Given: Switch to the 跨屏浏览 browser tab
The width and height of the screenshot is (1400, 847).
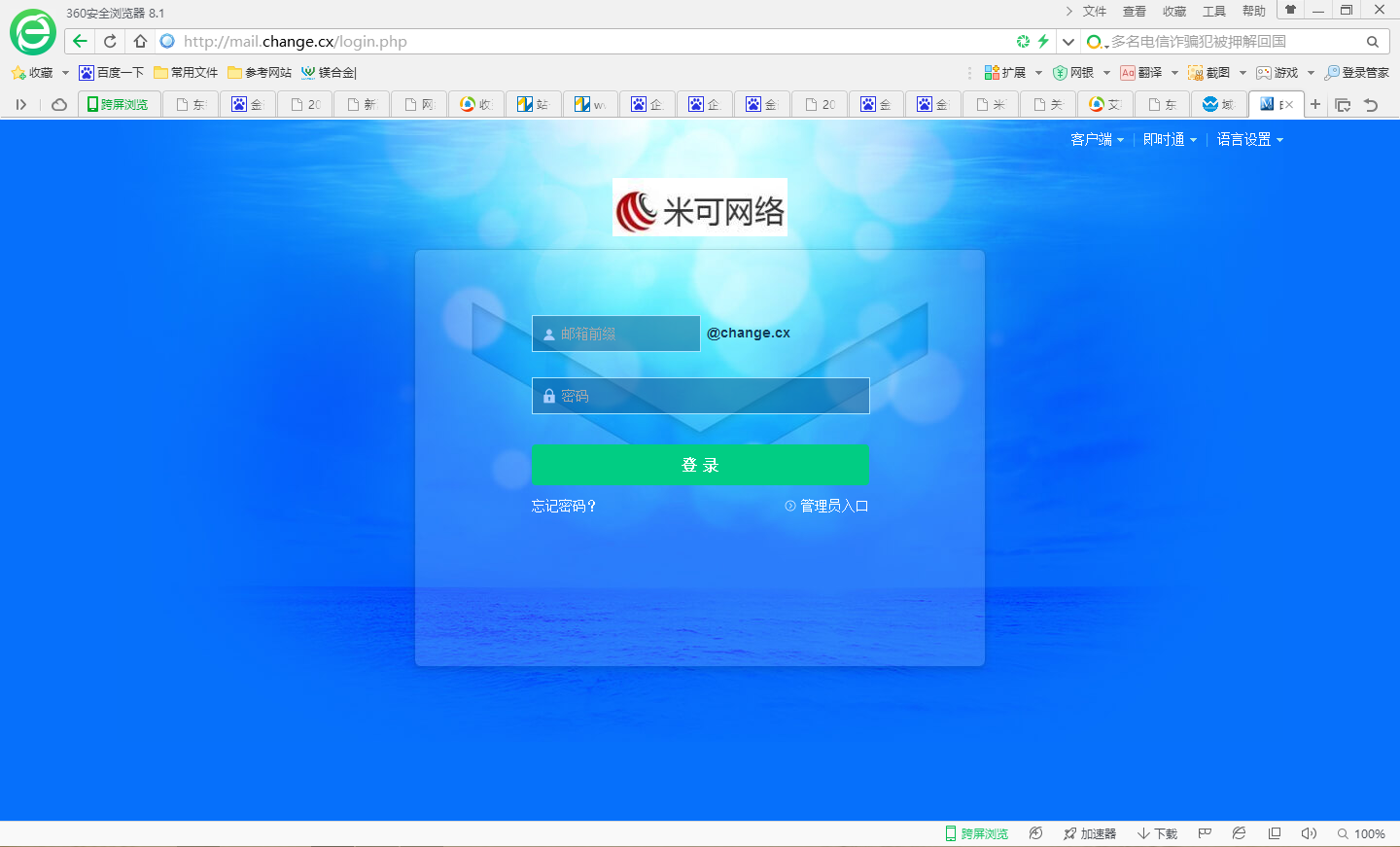Looking at the screenshot, I should [x=119, y=104].
